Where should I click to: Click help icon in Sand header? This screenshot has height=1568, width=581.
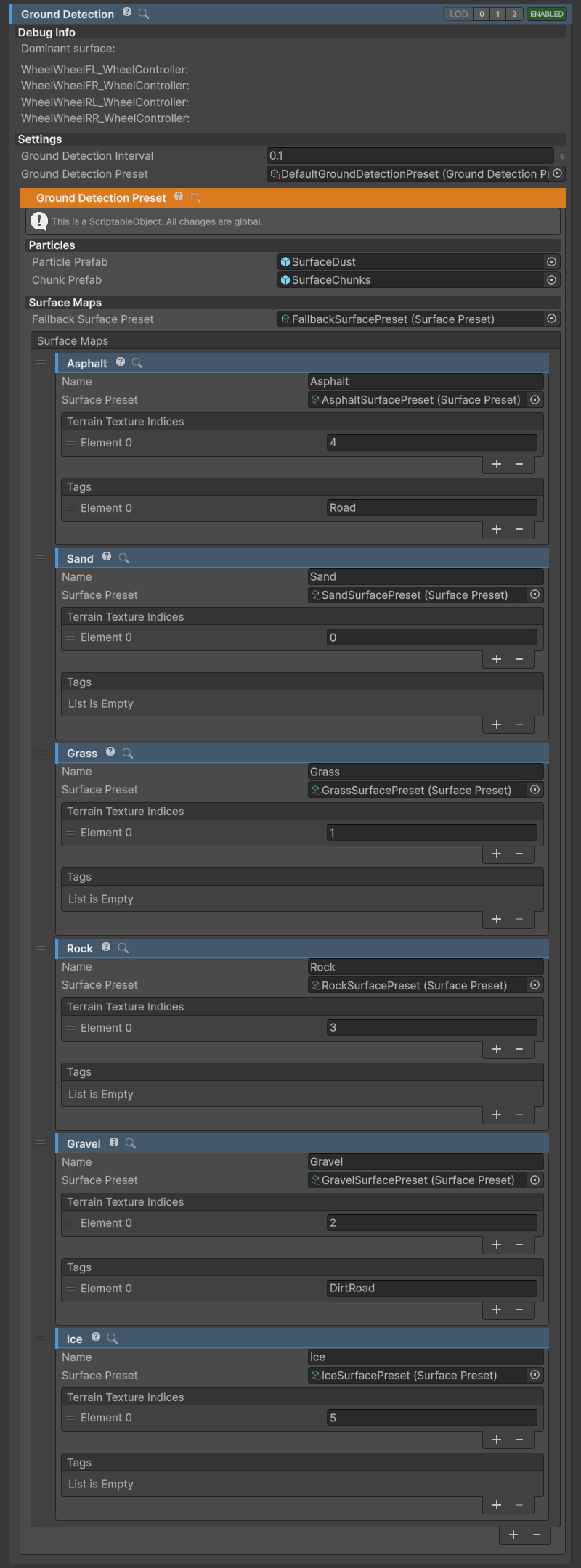[x=107, y=557]
